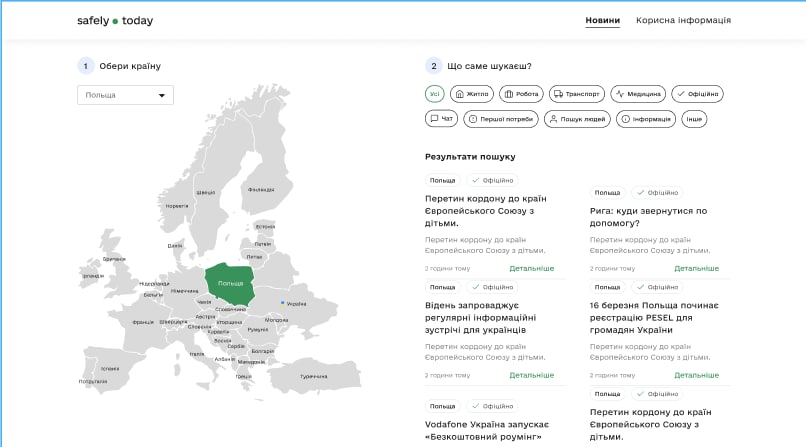Filter results by Транспорт
Image resolution: width=806 pixels, height=447 pixels.
577,94
